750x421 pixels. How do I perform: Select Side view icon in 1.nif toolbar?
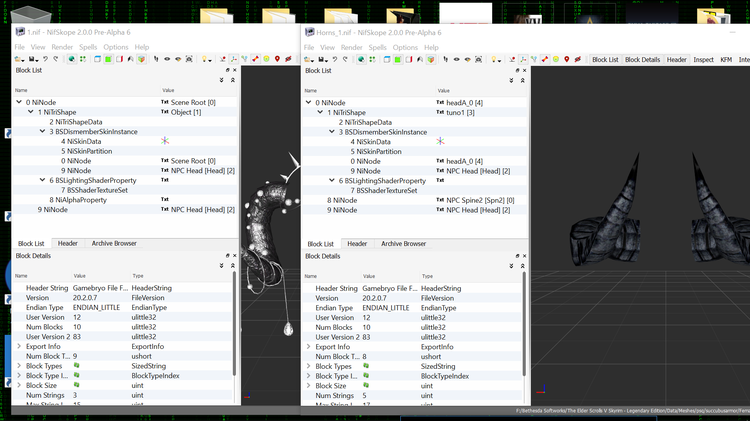click(120, 59)
